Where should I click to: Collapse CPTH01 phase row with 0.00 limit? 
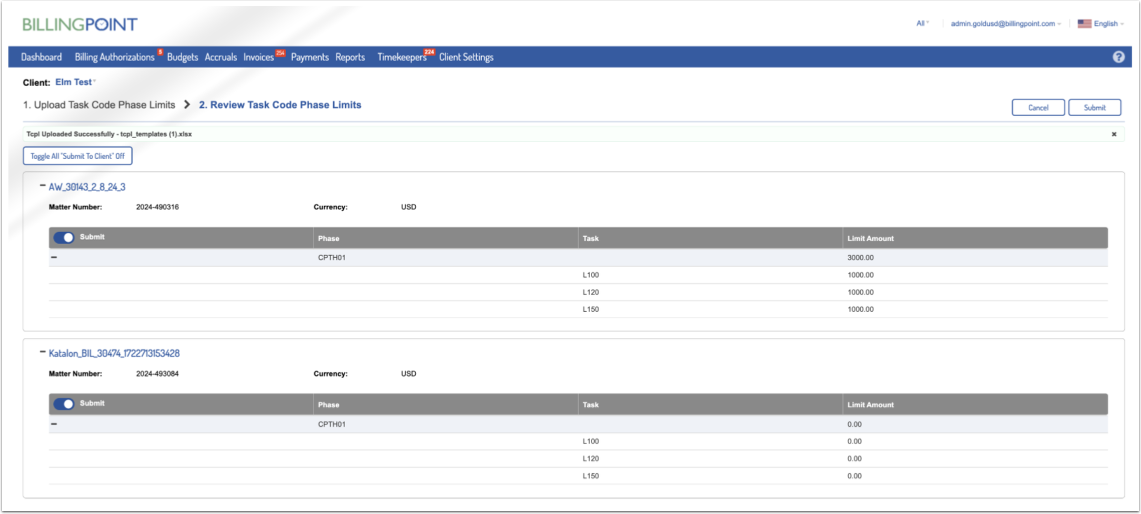tap(54, 424)
